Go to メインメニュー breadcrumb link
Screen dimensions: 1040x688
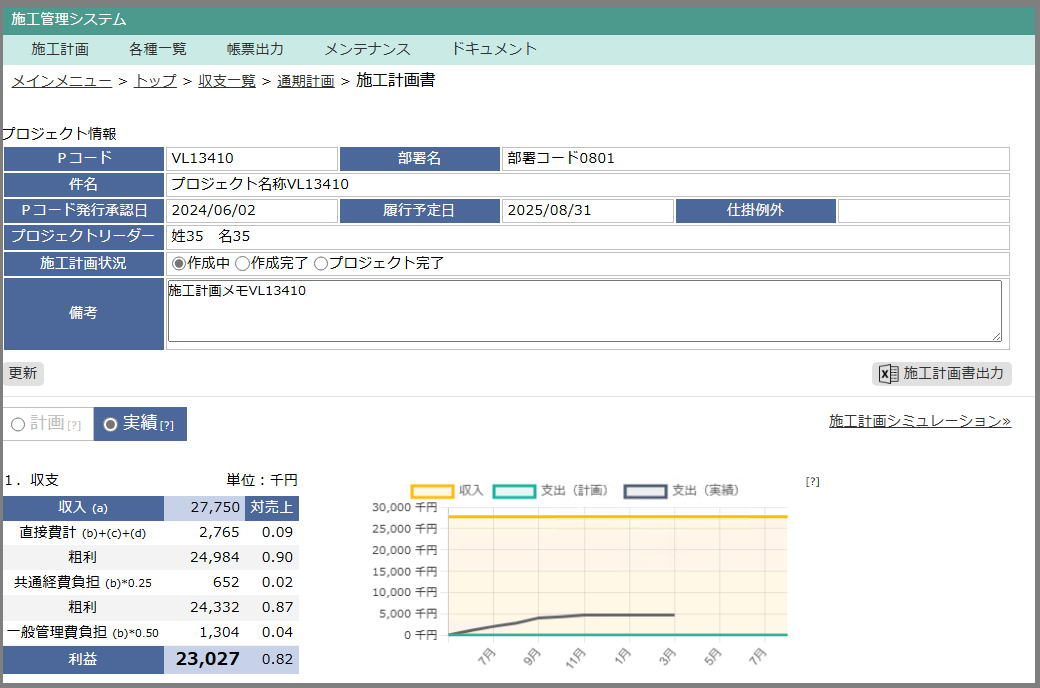click(x=62, y=81)
